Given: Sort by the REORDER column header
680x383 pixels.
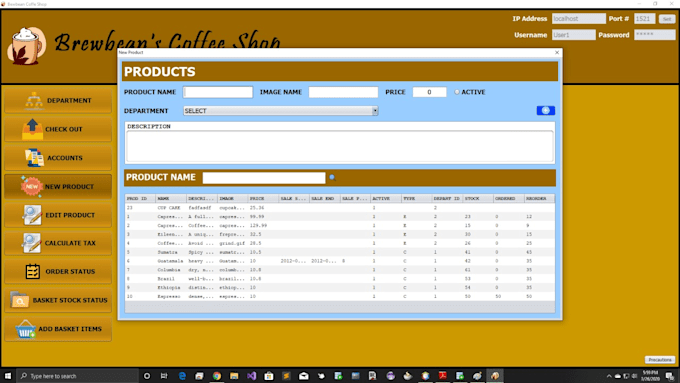Looking at the screenshot, I should [x=539, y=199].
